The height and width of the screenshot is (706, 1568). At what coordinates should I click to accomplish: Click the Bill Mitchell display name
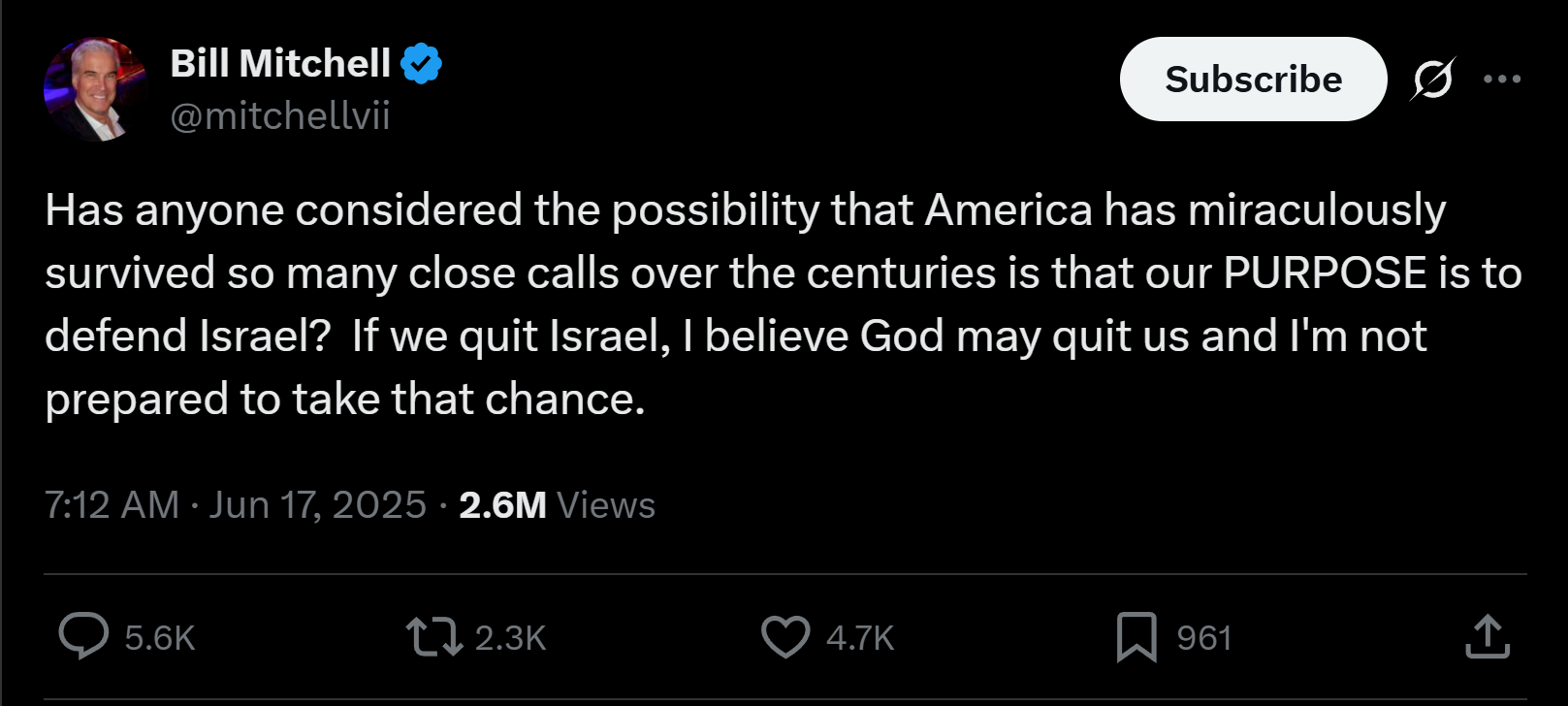click(280, 64)
